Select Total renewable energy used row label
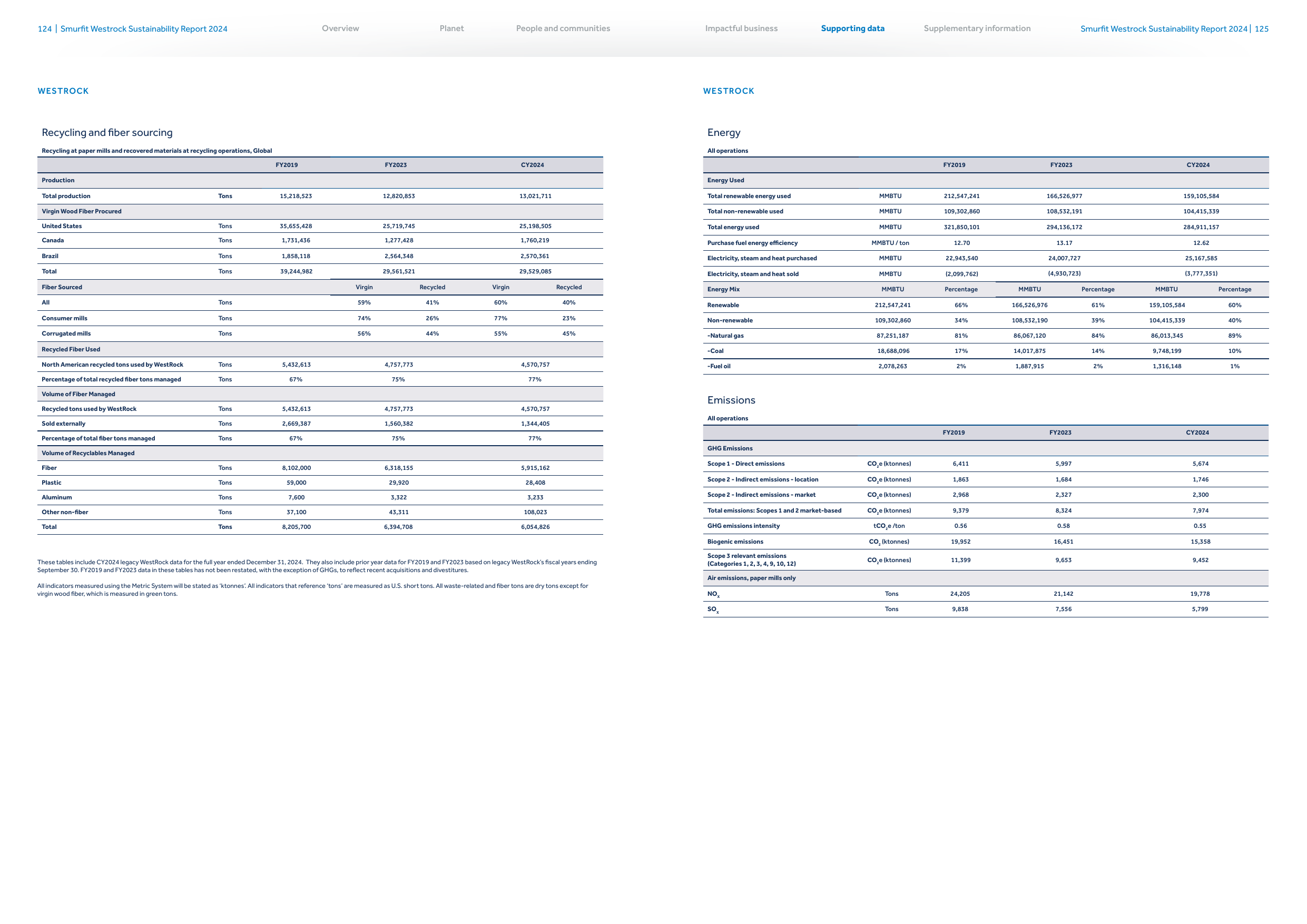Viewport: 1307px width, 924px height. click(749, 196)
